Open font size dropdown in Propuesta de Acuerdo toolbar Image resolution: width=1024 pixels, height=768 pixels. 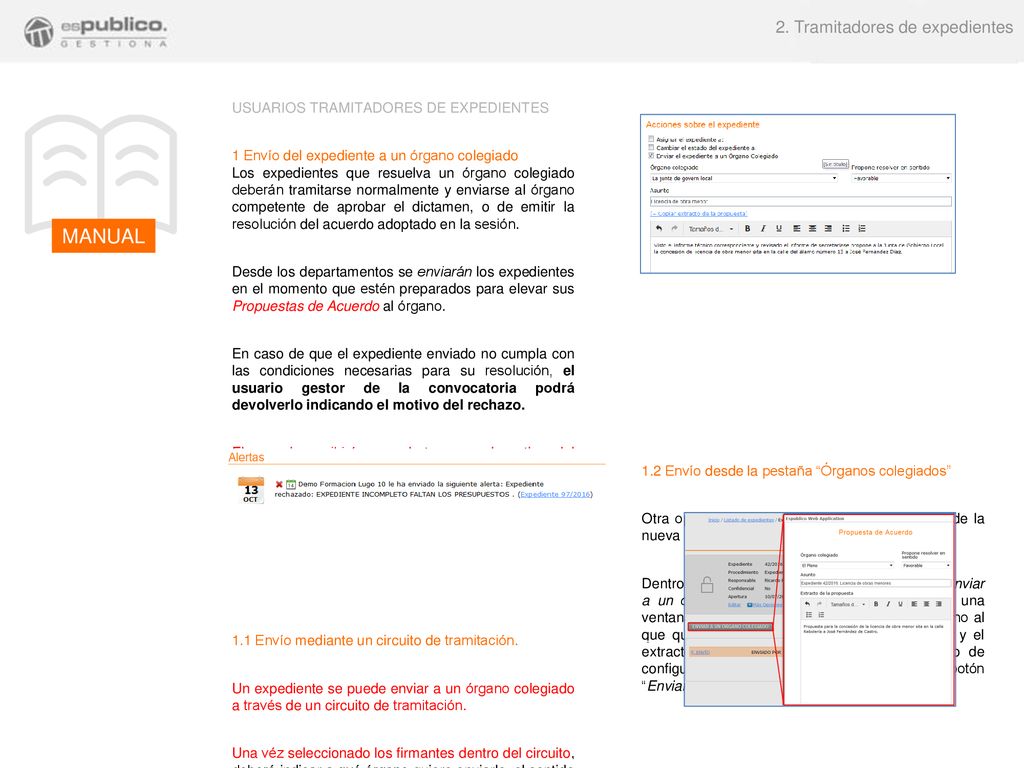click(x=848, y=604)
